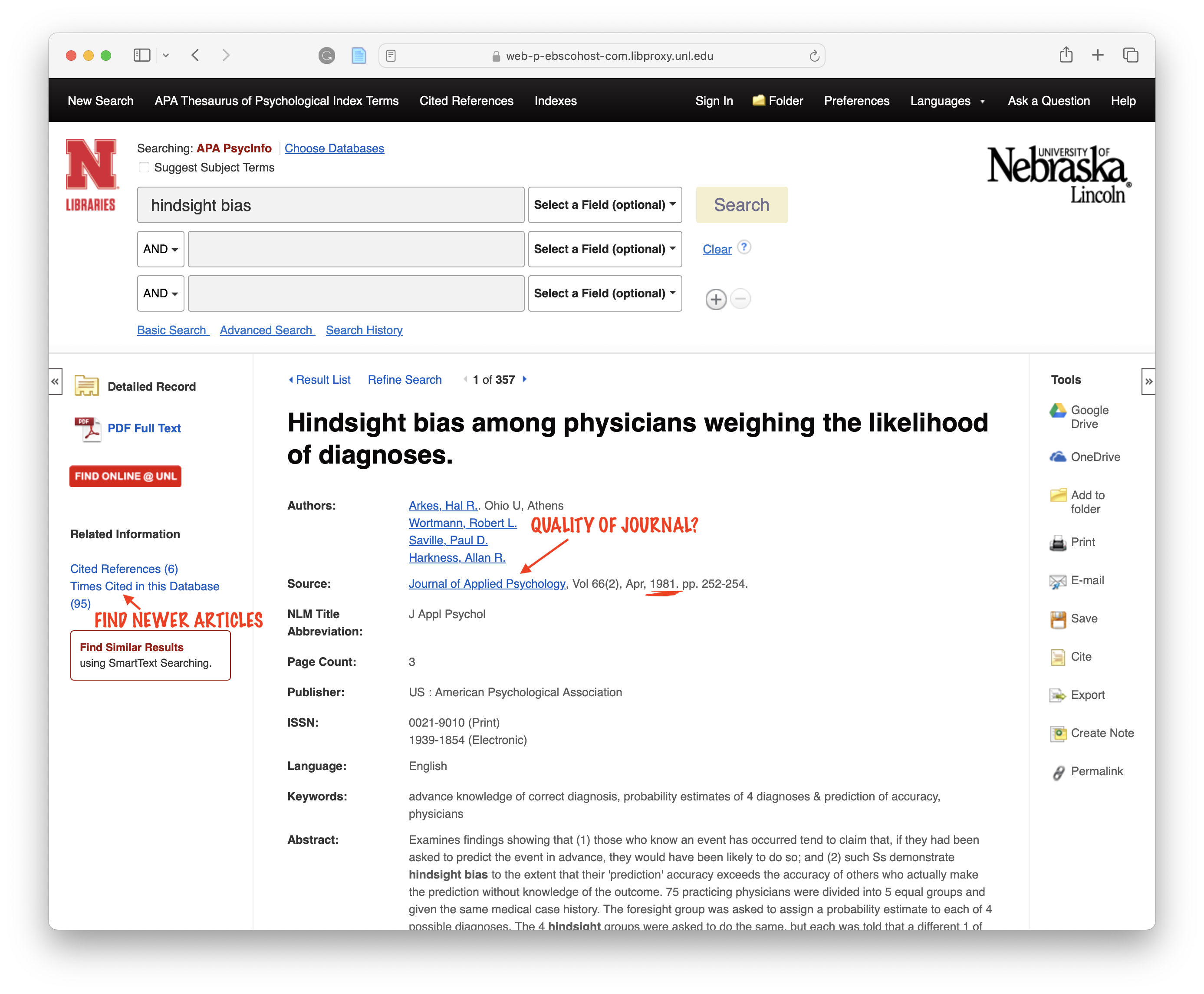This screenshot has height=994, width=1204.
Task: Click the OneDrive cloud icon
Action: coord(1057,457)
